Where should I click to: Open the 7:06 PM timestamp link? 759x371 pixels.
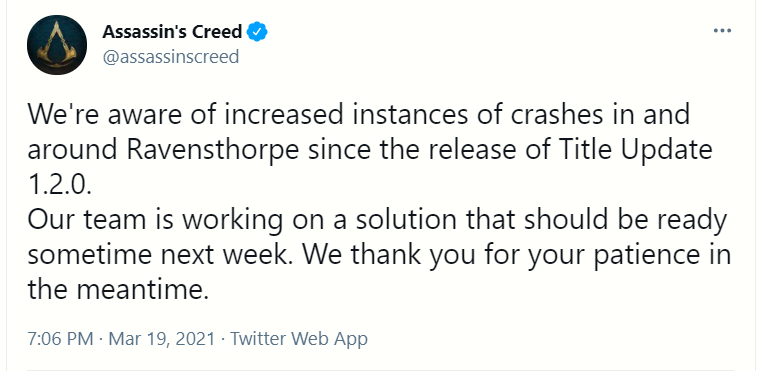pyautogui.click(x=61, y=339)
